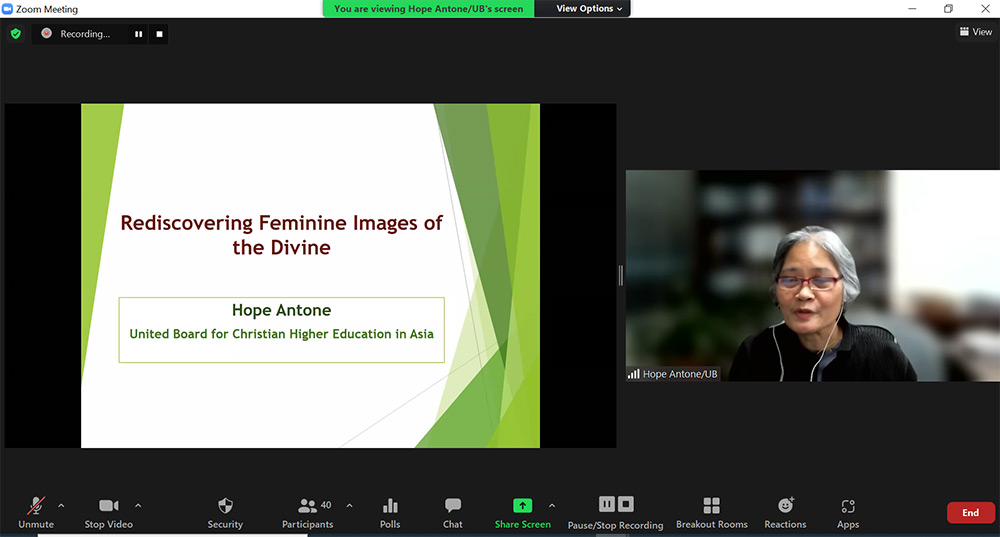
Task: Click the slide title Rediscovering Feminine Images
Action: [281, 235]
